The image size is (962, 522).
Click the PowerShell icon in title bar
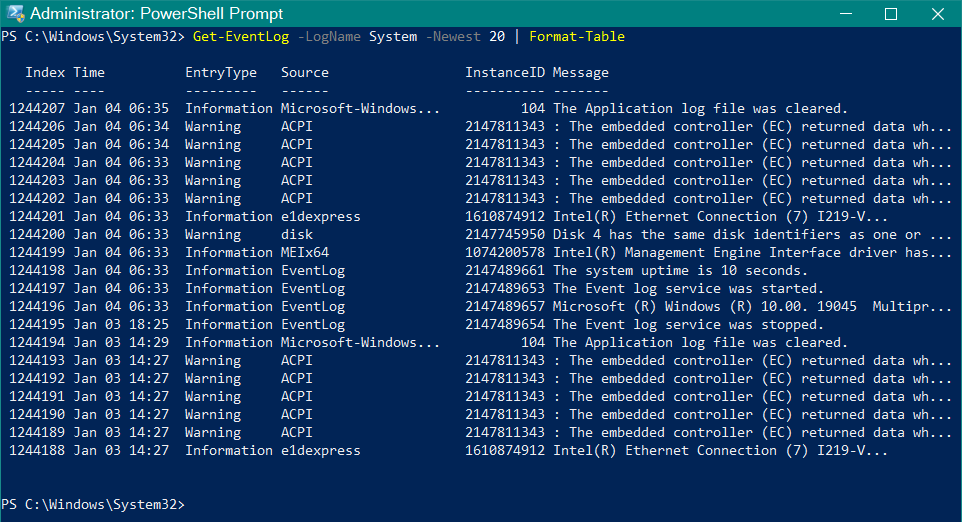14,13
